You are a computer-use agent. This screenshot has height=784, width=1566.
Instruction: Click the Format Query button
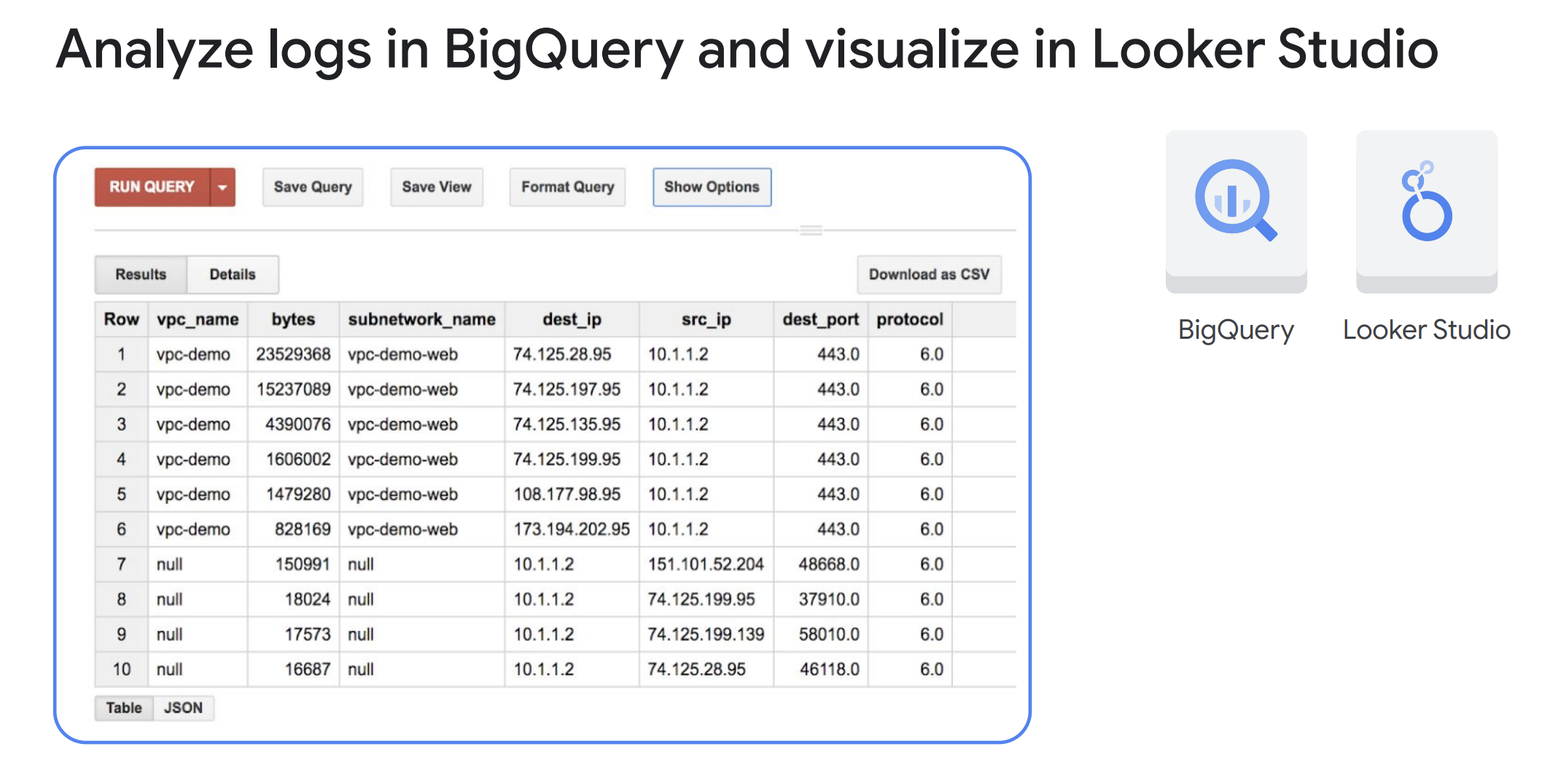[x=567, y=187]
